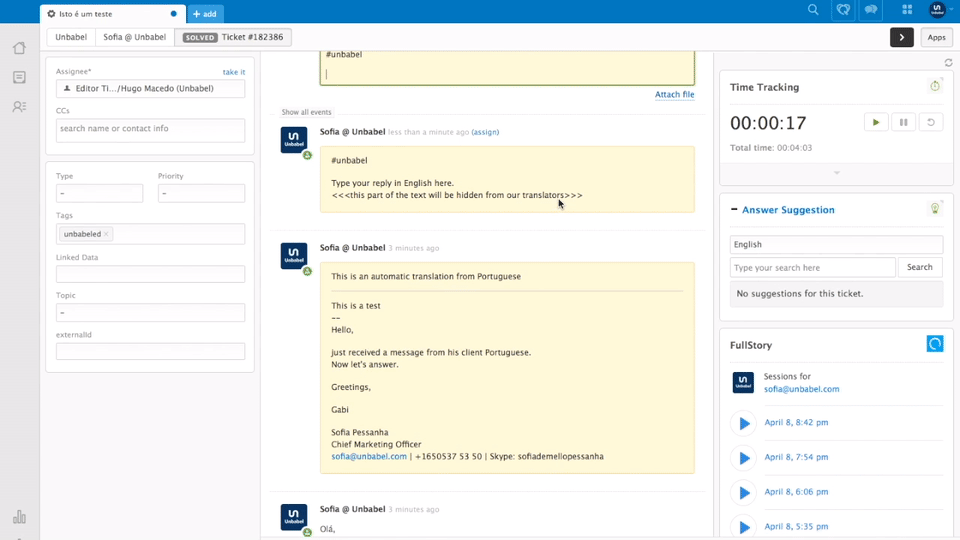The image size is (960, 540).
Task: Play the April 8, 8:42 pm session
Action: point(744,423)
